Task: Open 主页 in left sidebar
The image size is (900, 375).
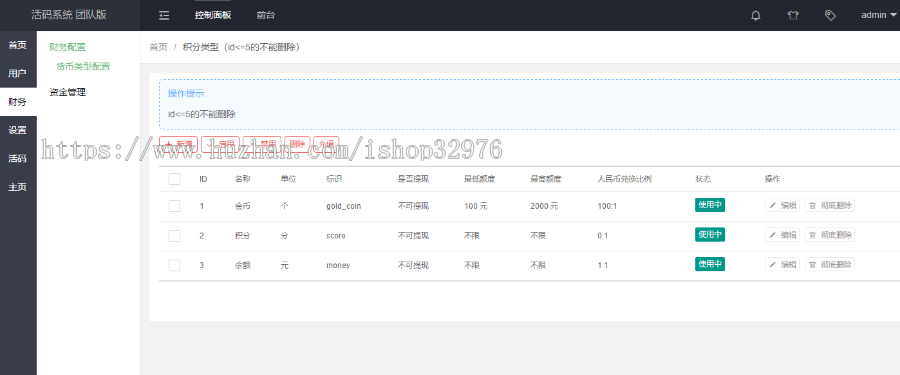Action: 18,187
